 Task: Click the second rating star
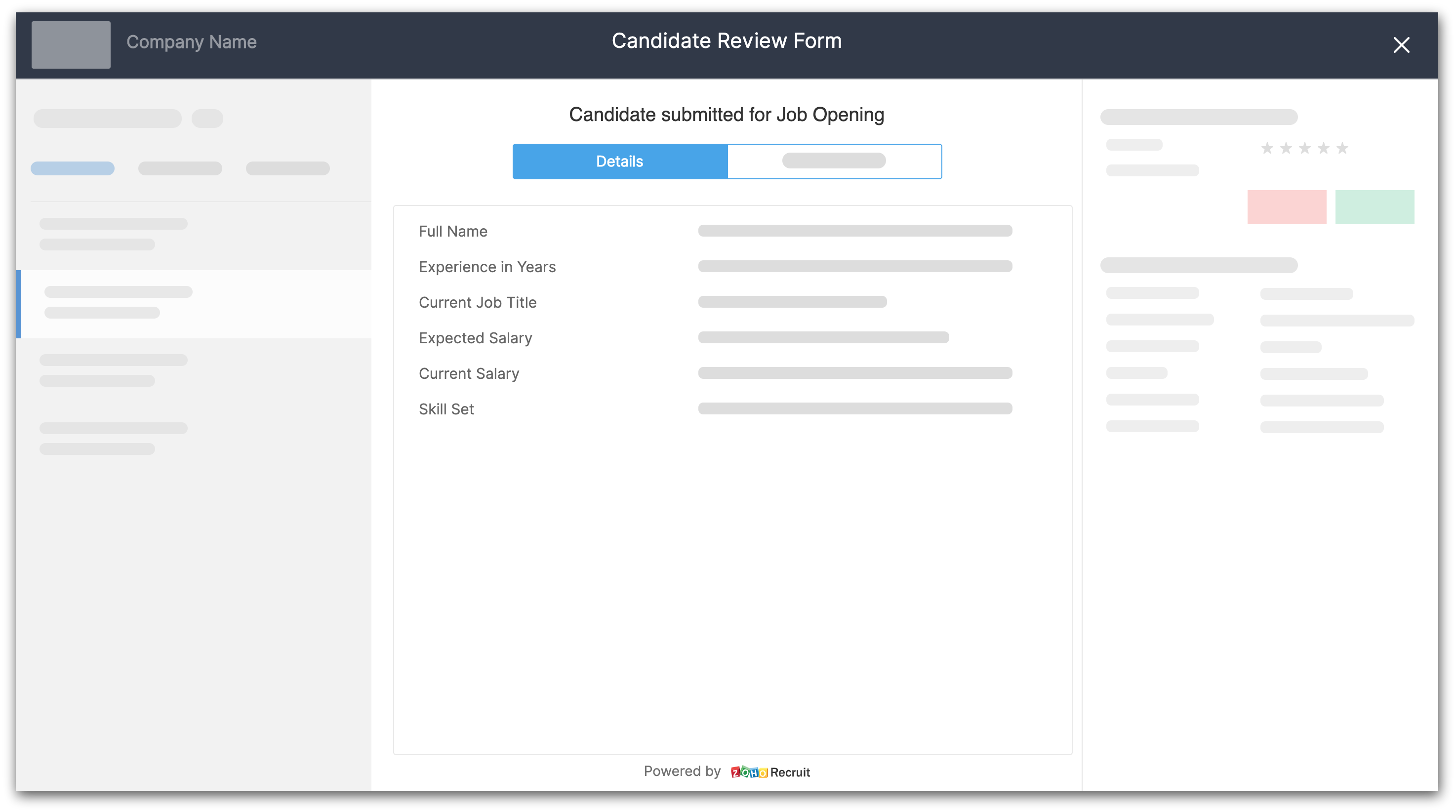point(1286,148)
